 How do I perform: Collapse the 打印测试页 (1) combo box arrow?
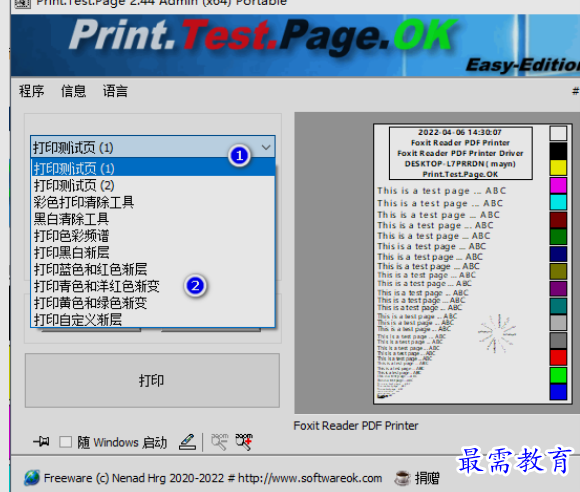tap(266, 147)
